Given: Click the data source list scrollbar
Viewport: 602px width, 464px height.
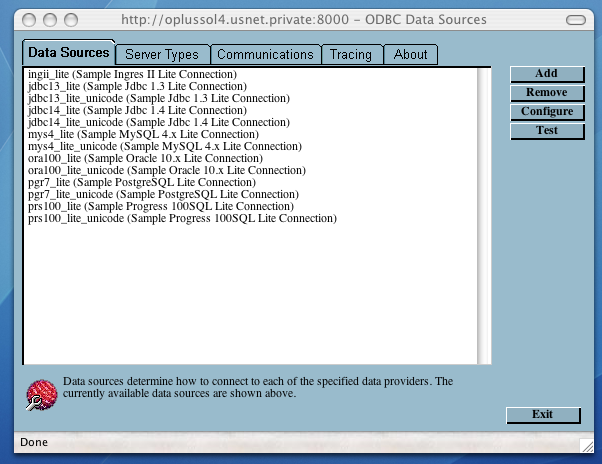Looking at the screenshot, I should coord(484,215).
